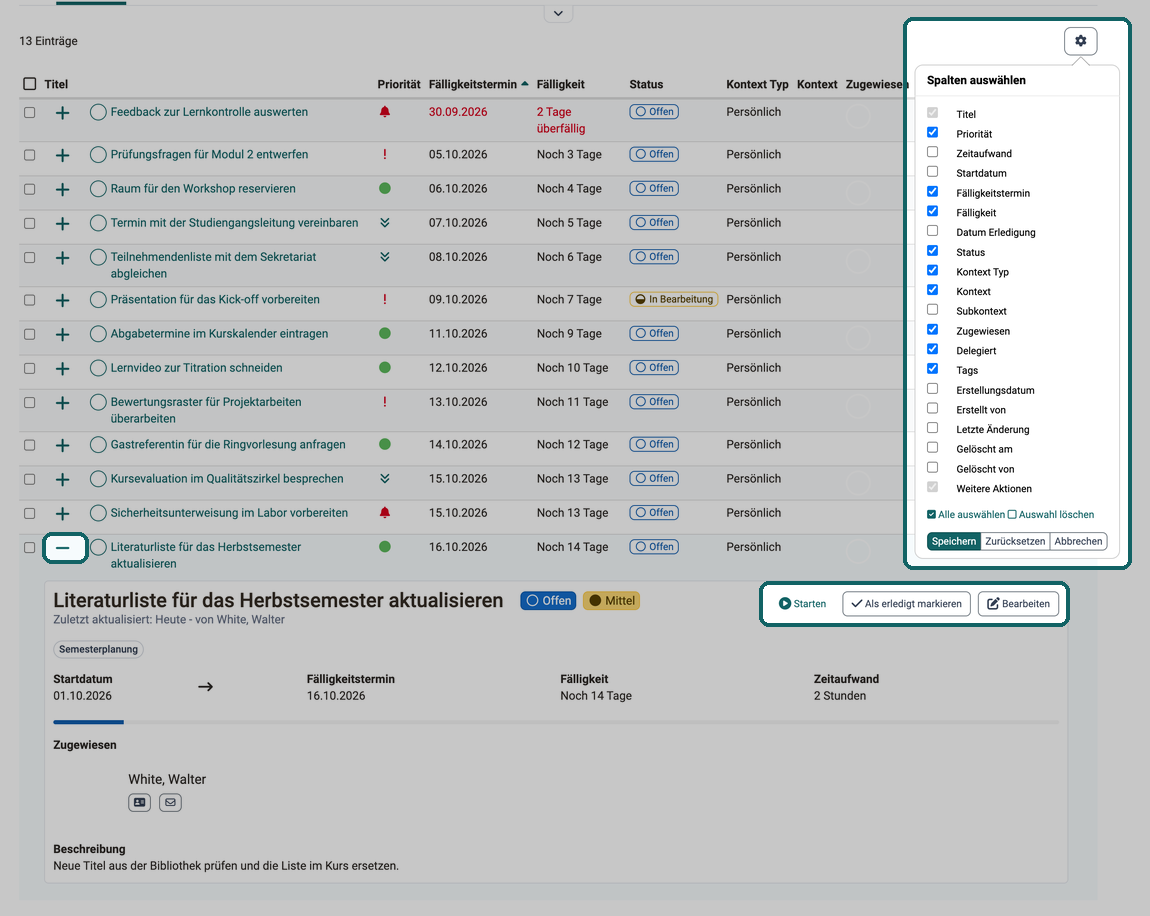Open Walter White's contact card icon
This screenshot has height=916, width=1150.
(139, 802)
